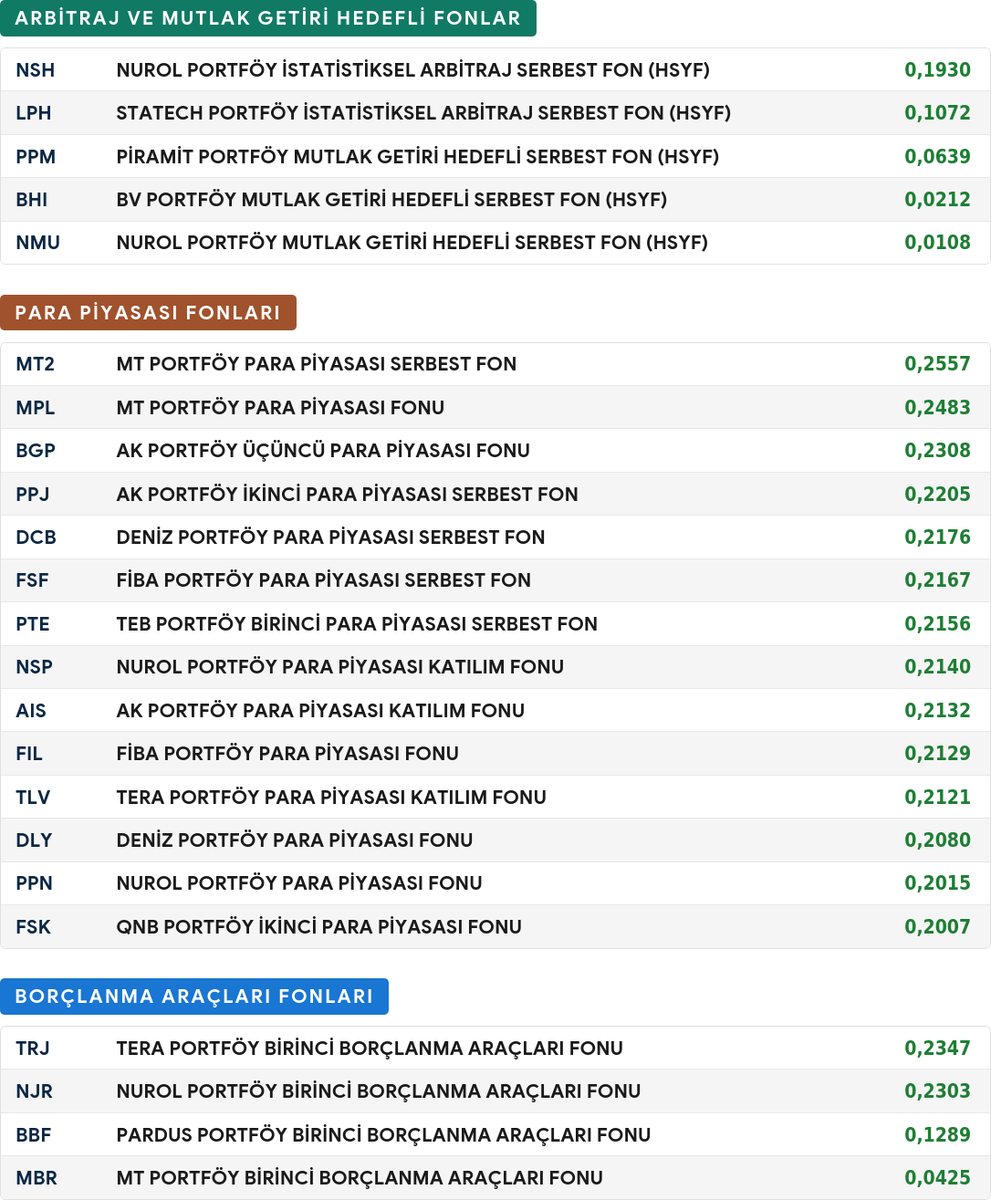Screen dimensions: 991x1200
Task: Click the value 0,2080
Action: (x=938, y=840)
